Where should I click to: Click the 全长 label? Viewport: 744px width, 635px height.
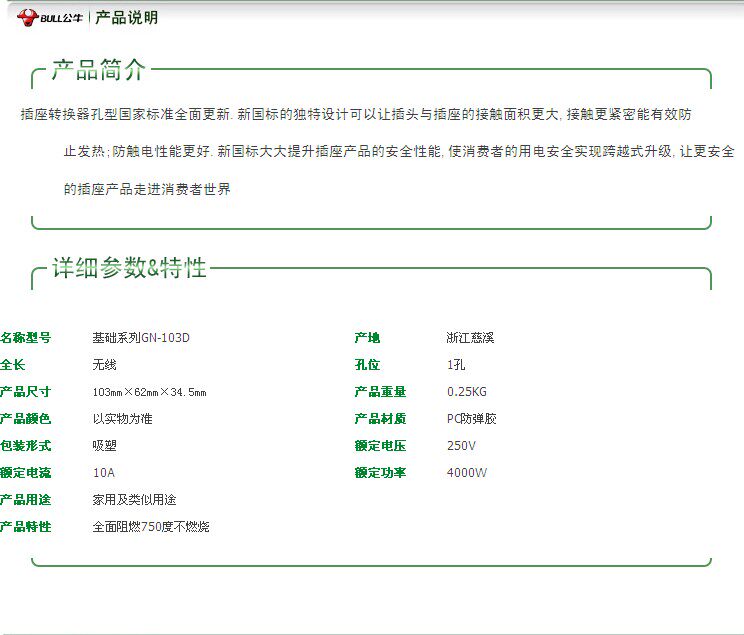[x=13, y=365]
